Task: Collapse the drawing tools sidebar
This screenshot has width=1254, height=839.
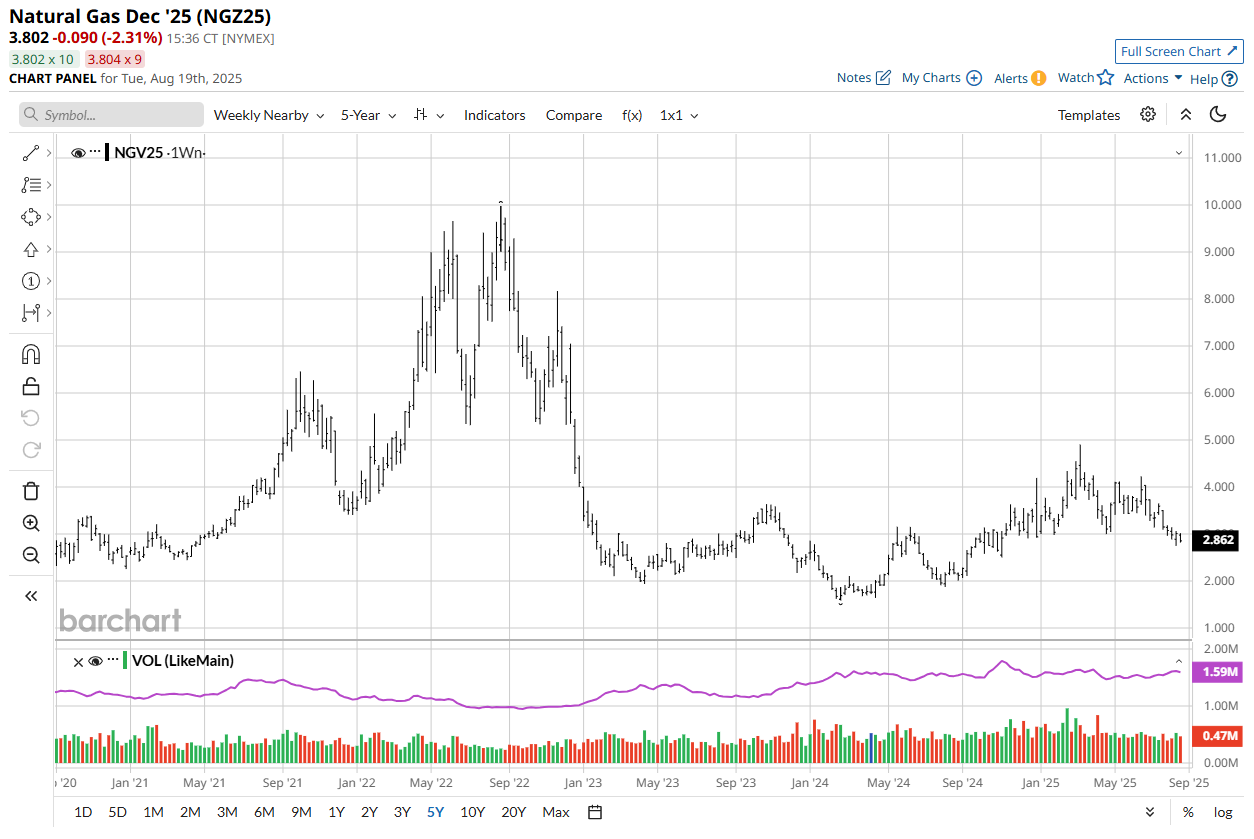Action: point(31,596)
